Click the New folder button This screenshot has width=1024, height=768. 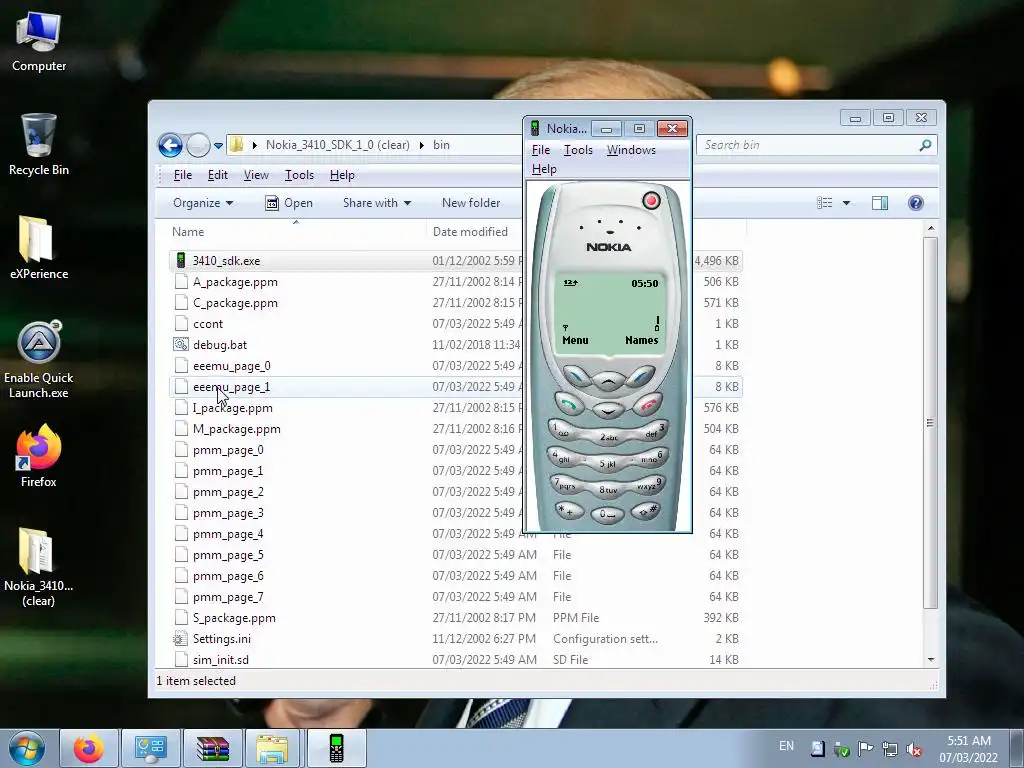(x=471, y=203)
